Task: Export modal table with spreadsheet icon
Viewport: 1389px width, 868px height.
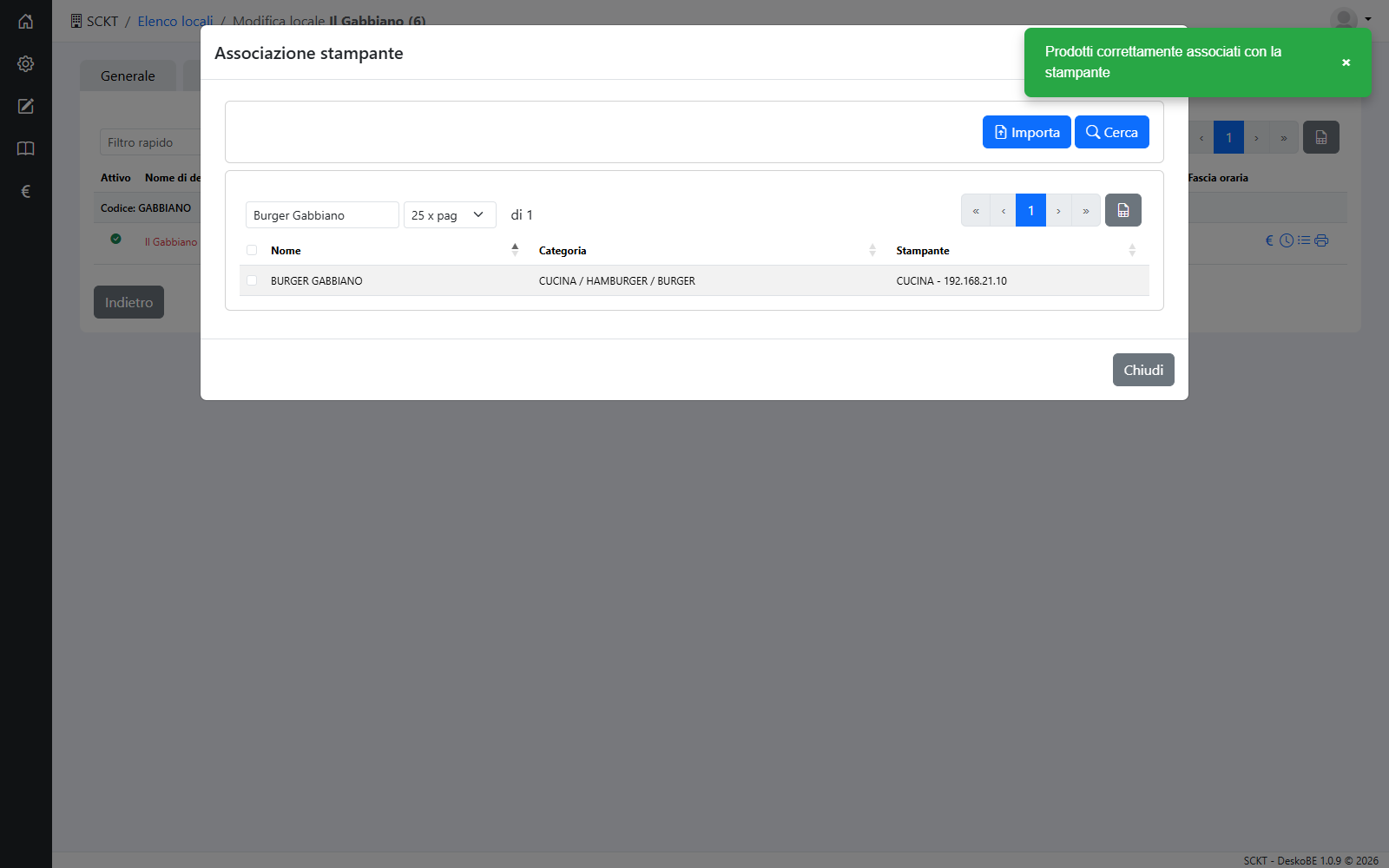Action: point(1123,210)
